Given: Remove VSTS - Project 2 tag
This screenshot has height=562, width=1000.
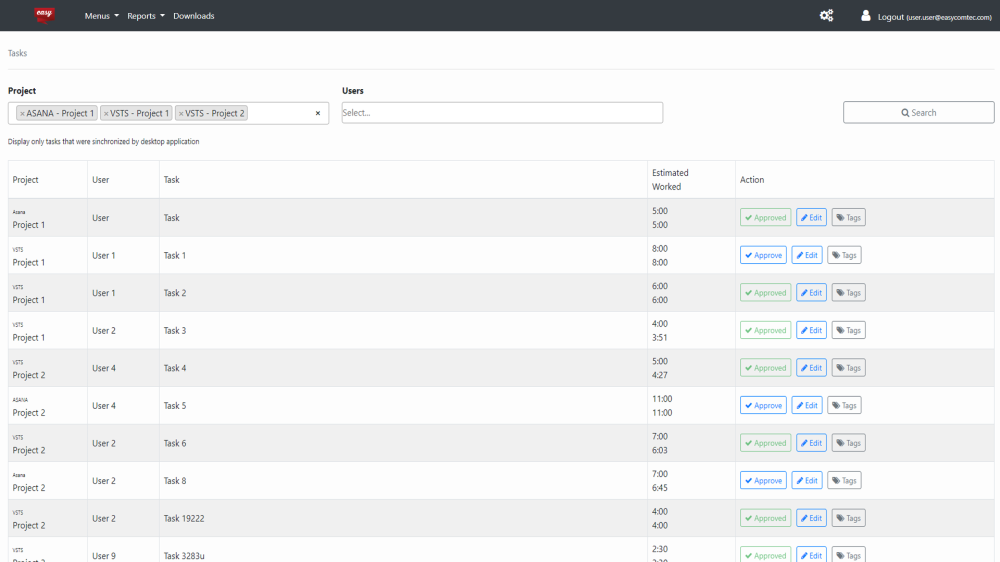Looking at the screenshot, I should coord(181,114).
